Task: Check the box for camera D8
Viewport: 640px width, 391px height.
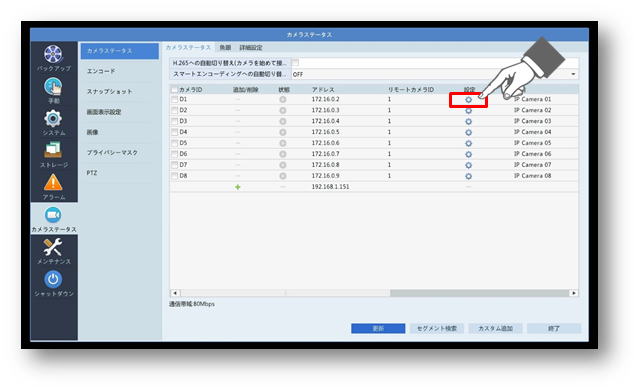Action: pyautogui.click(x=174, y=176)
